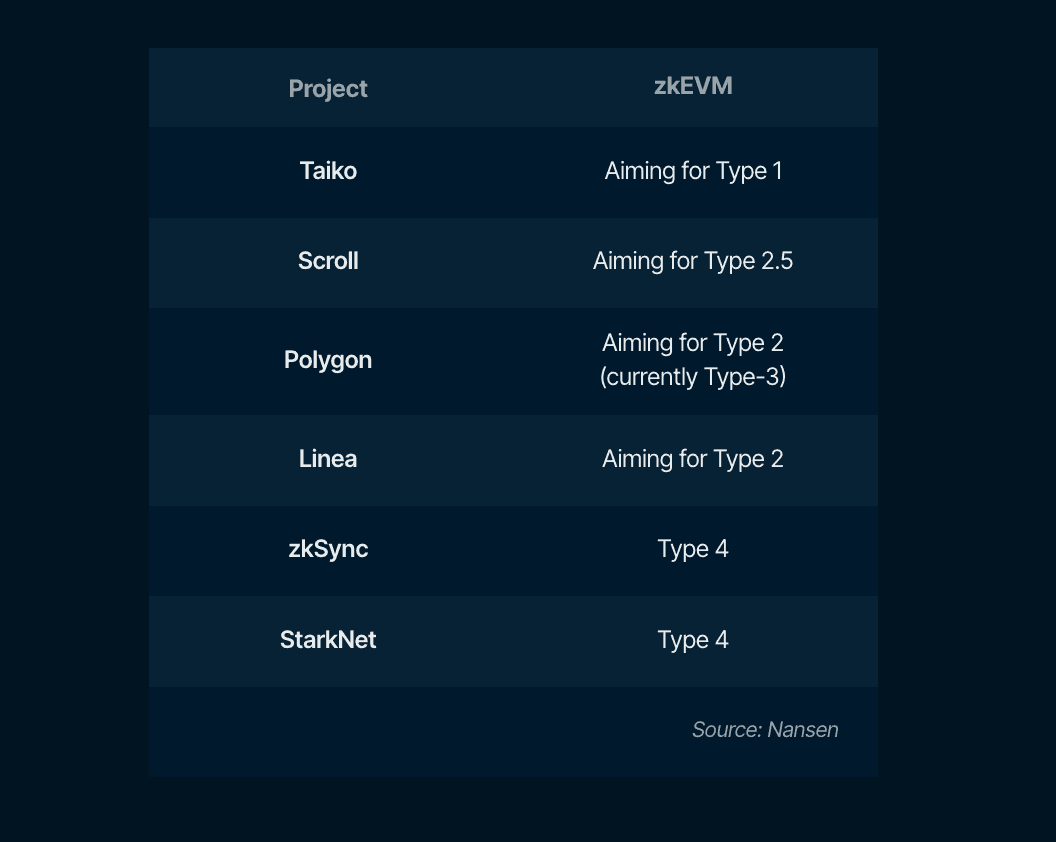Click the '(currently Type-3)' note
1056x842 pixels.
click(x=693, y=377)
